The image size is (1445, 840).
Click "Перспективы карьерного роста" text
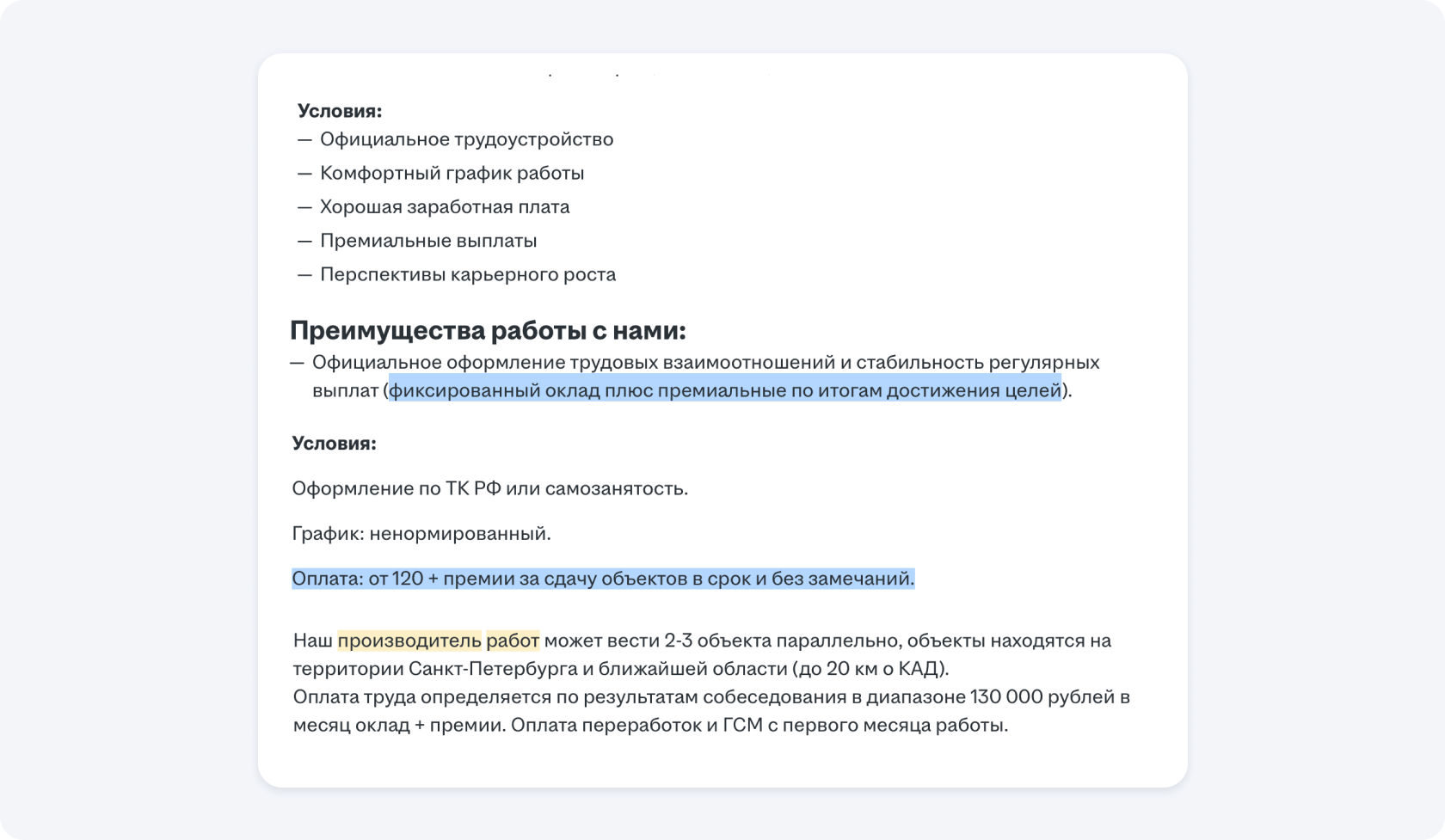pyautogui.click(x=468, y=274)
